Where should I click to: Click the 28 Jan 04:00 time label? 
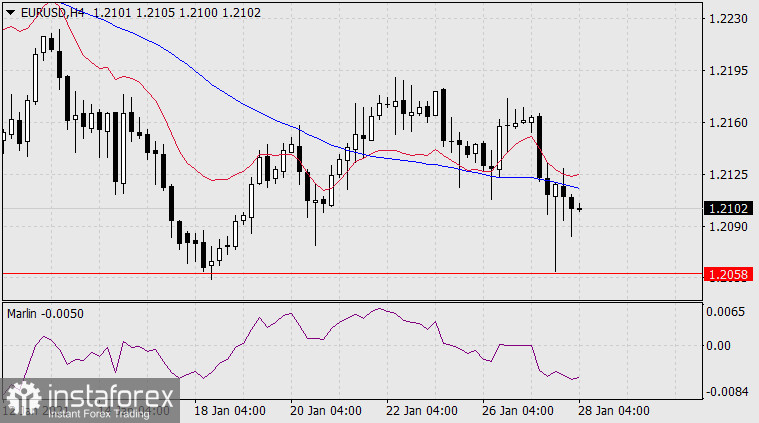[614, 411]
